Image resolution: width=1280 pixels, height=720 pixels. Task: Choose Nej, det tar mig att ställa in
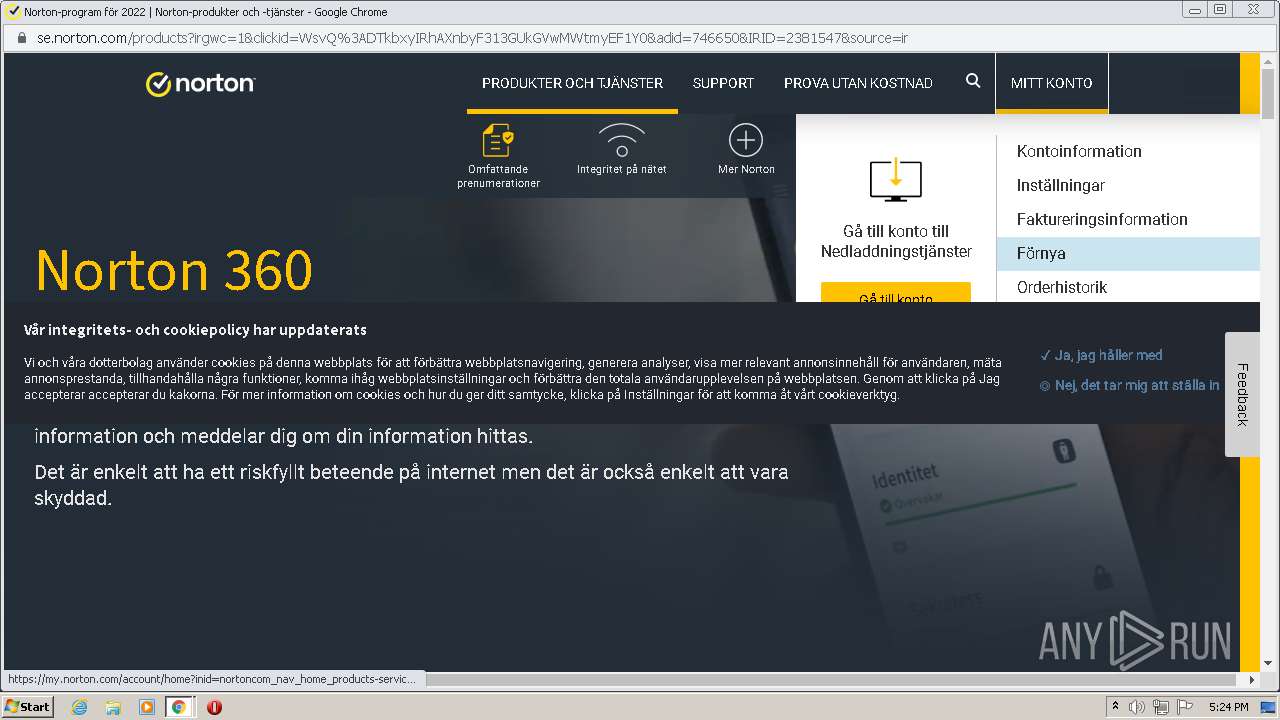coord(1130,385)
